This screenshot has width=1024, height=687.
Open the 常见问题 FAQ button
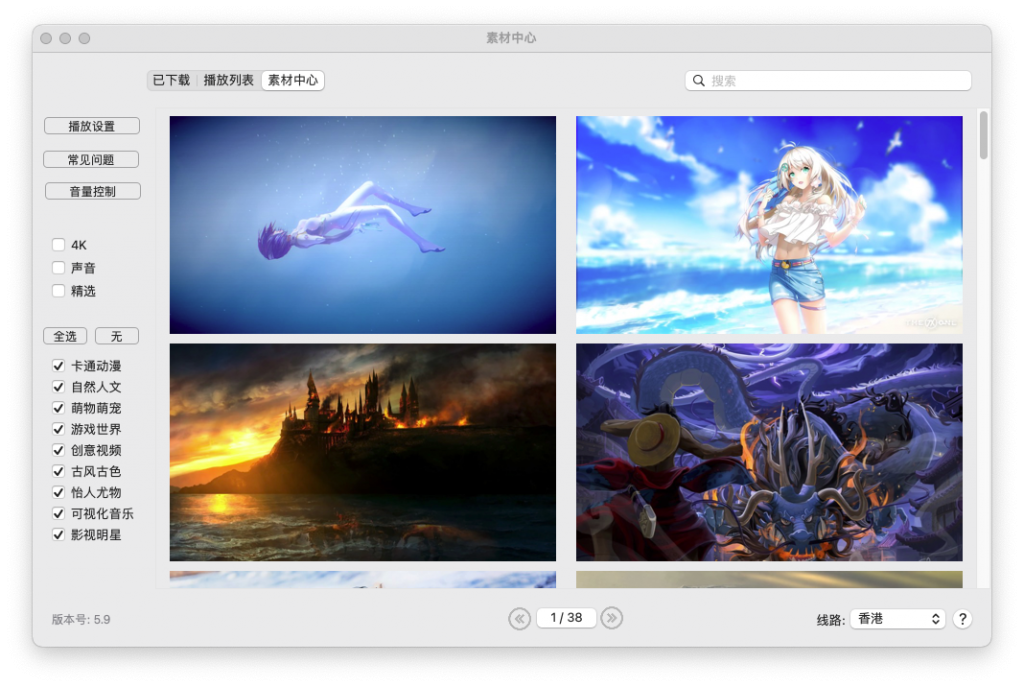(x=91, y=159)
